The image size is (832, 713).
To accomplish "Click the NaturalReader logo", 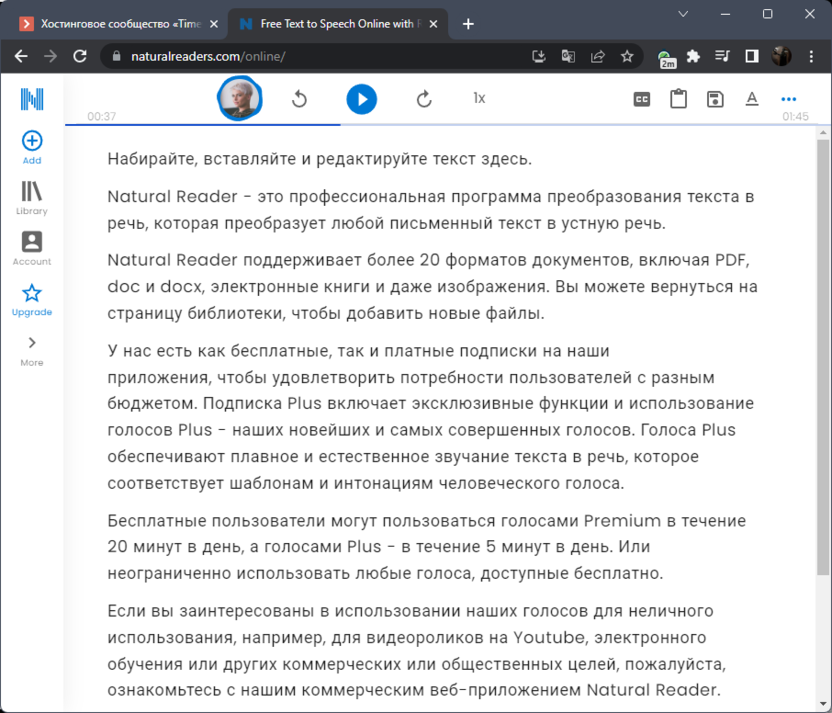I will tap(32, 98).
